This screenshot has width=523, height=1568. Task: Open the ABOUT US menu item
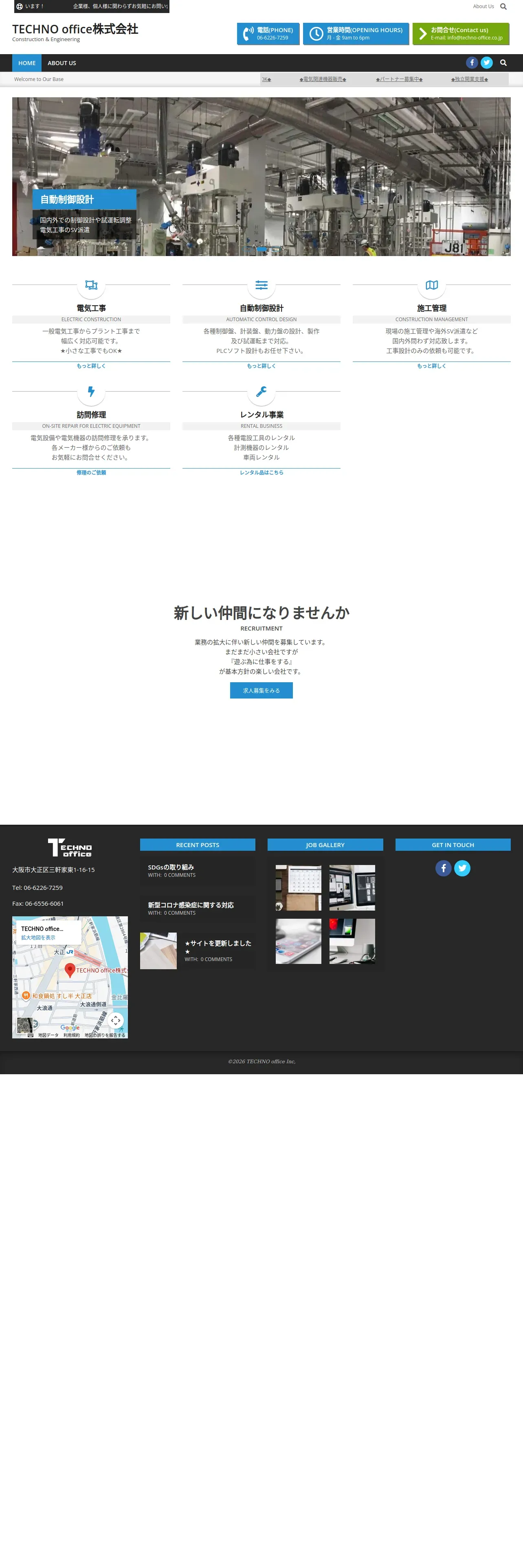click(62, 63)
